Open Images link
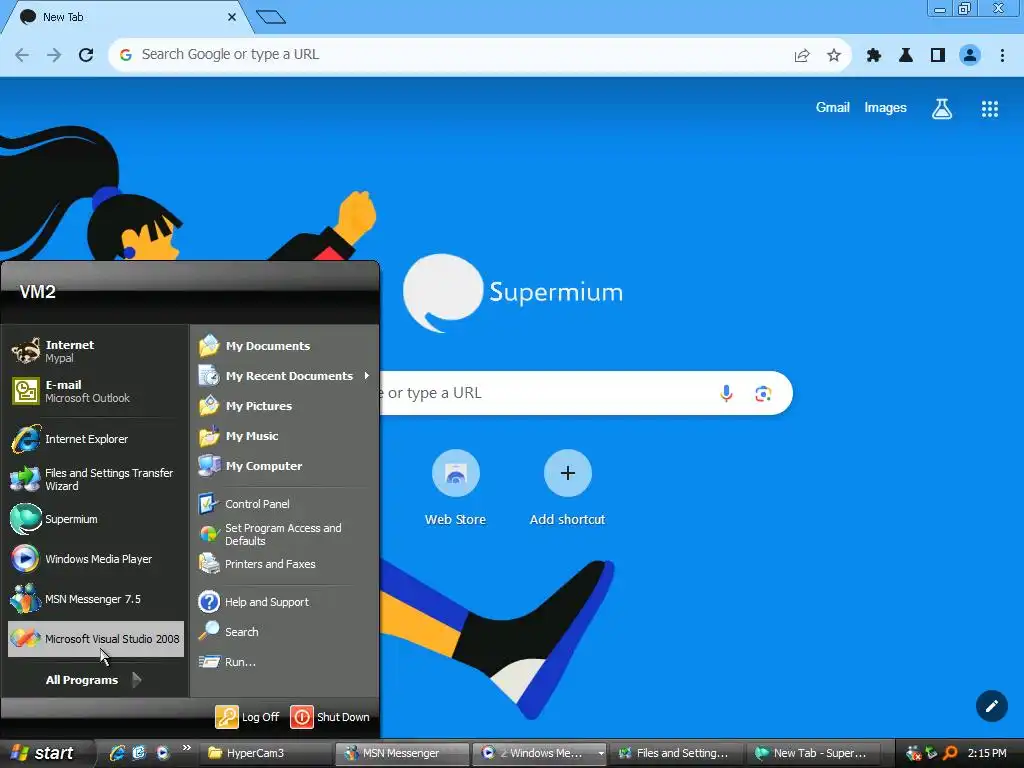1024x768 pixels. pos(885,108)
